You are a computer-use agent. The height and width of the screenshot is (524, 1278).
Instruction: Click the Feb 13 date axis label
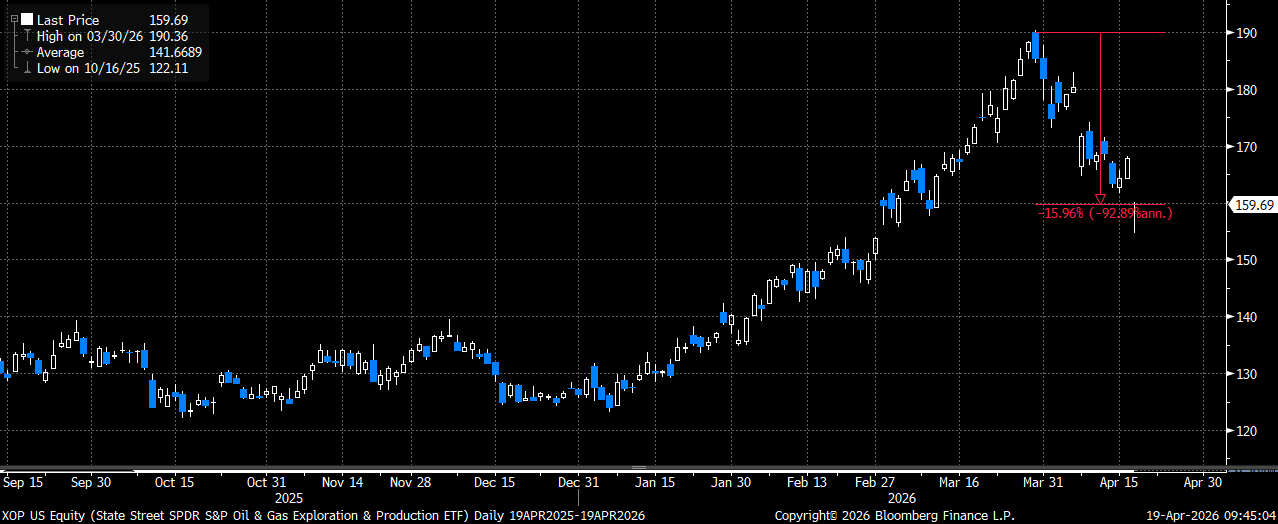pos(806,481)
